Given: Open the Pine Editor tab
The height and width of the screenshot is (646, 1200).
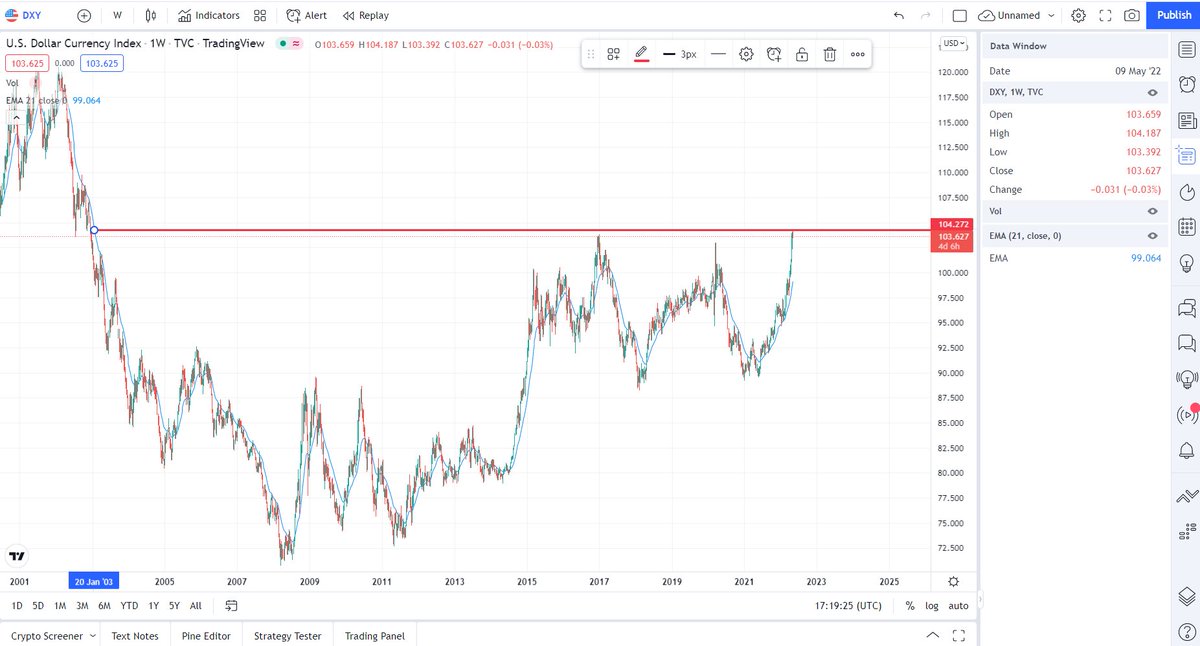Looking at the screenshot, I should pyautogui.click(x=206, y=635).
